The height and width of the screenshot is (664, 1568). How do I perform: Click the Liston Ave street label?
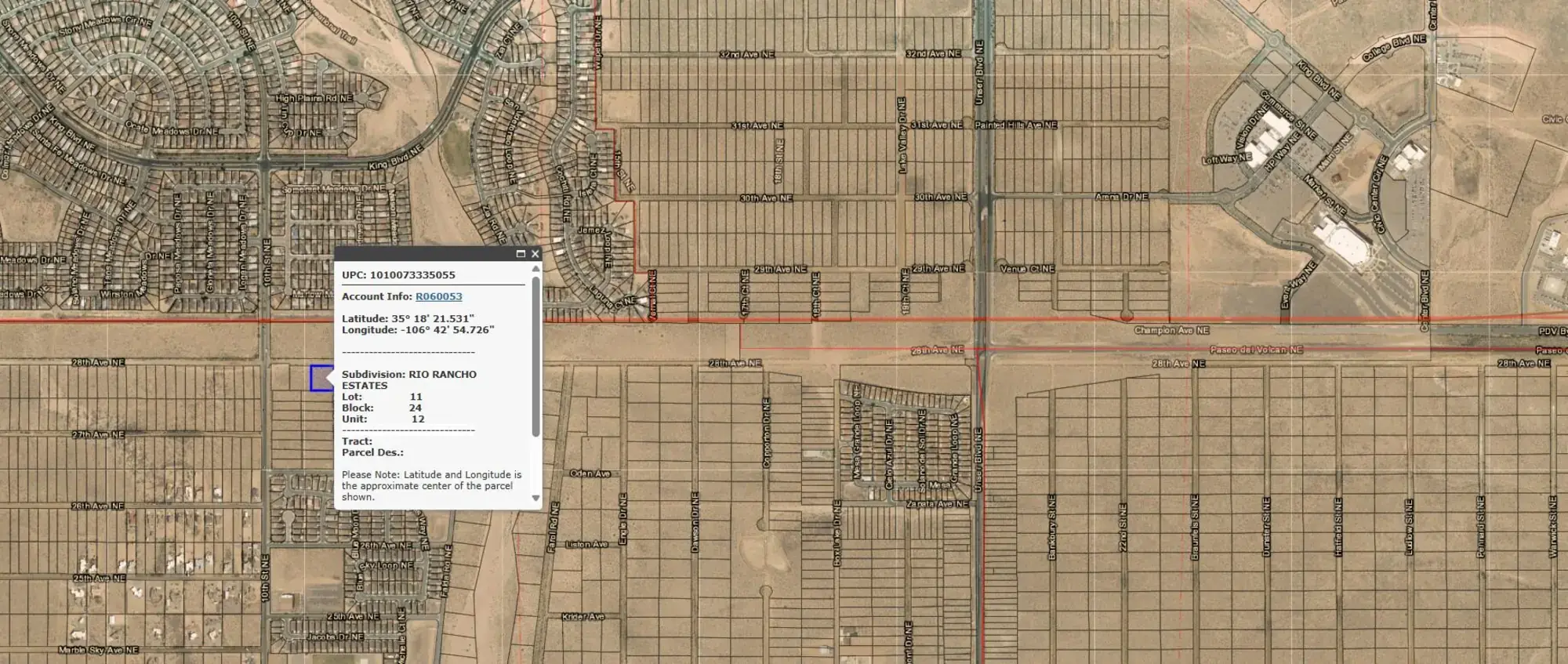tap(587, 544)
